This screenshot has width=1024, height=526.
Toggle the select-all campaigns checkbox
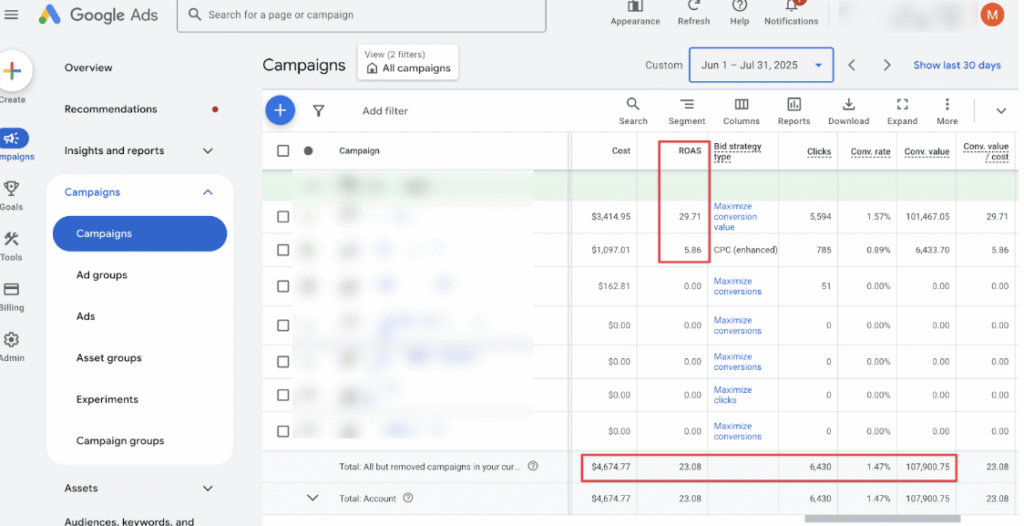tap(283, 151)
